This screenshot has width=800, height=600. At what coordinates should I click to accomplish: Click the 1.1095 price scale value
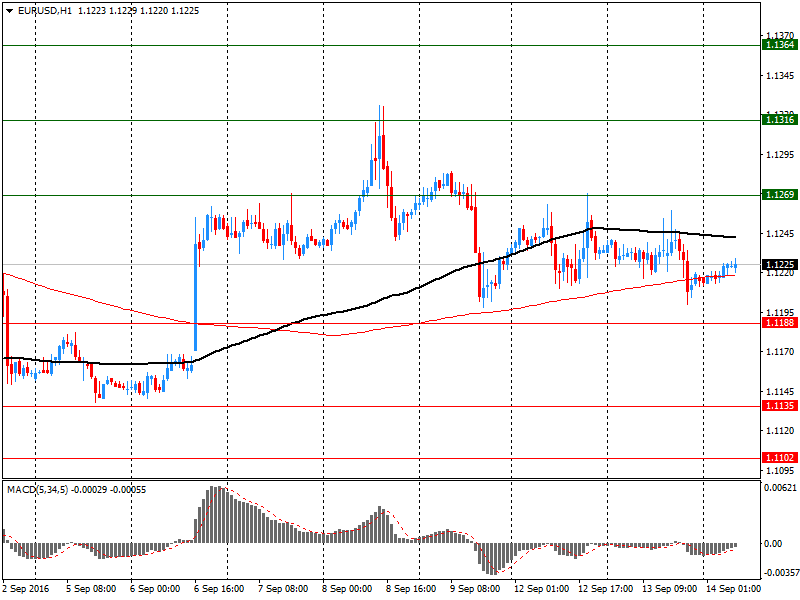coord(780,470)
